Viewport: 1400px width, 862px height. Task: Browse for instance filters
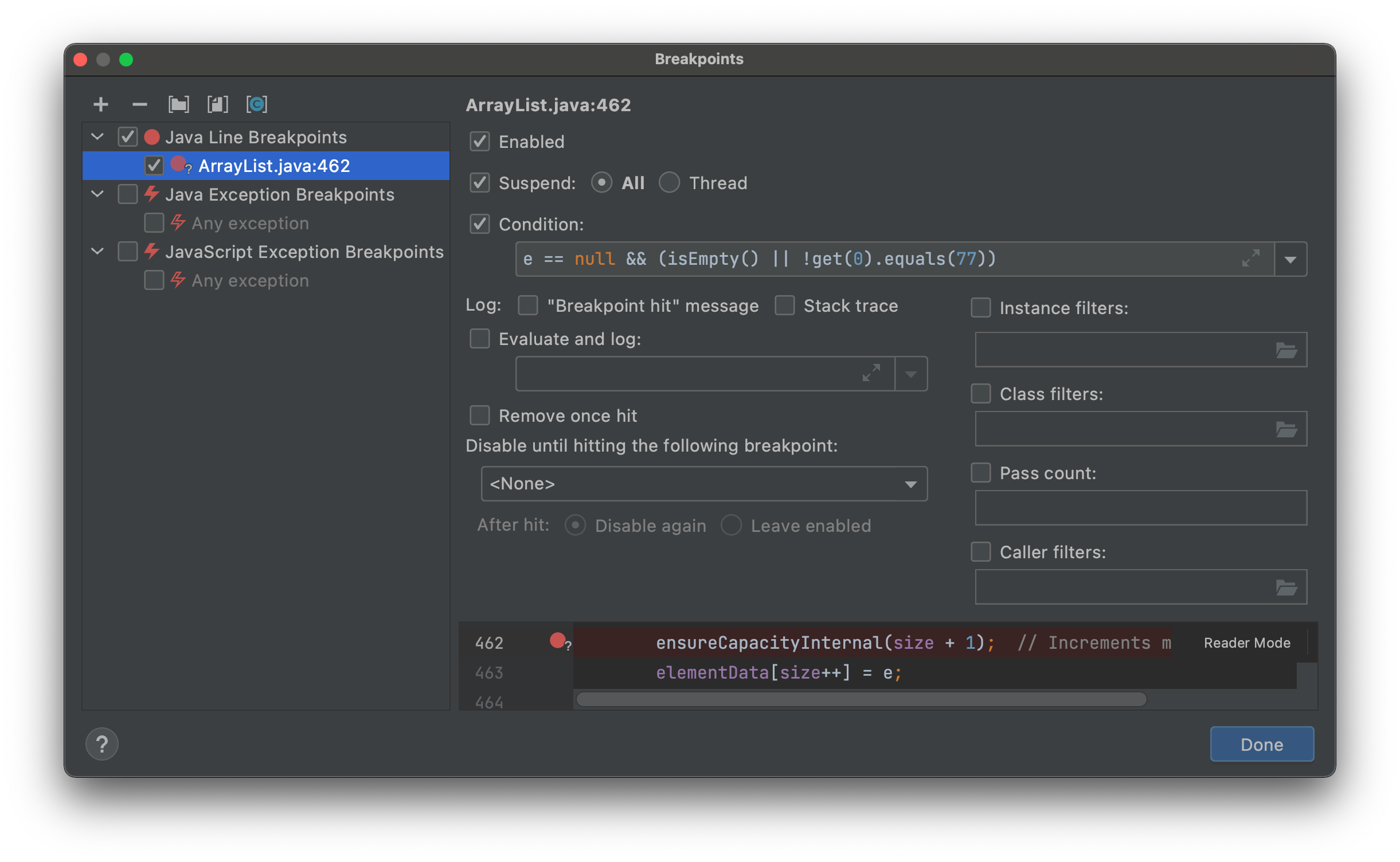[x=1287, y=350]
